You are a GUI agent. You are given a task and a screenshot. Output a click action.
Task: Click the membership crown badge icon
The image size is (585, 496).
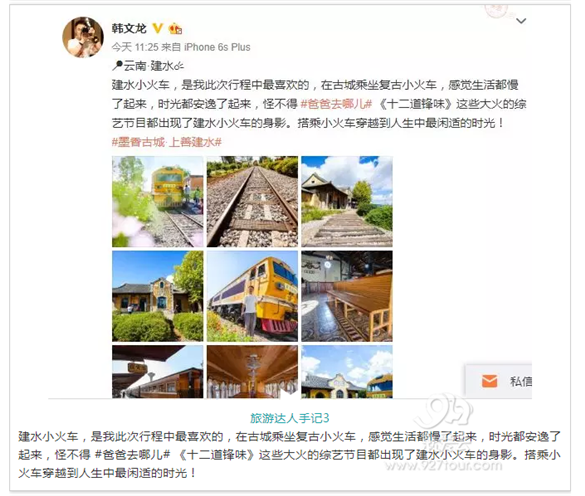pyautogui.click(x=175, y=28)
